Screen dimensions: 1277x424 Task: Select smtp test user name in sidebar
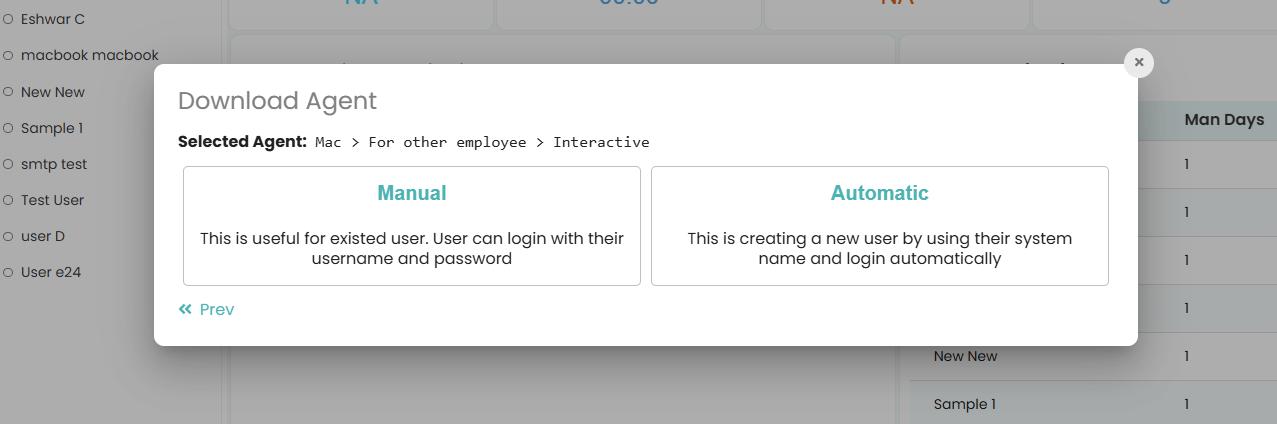54,164
